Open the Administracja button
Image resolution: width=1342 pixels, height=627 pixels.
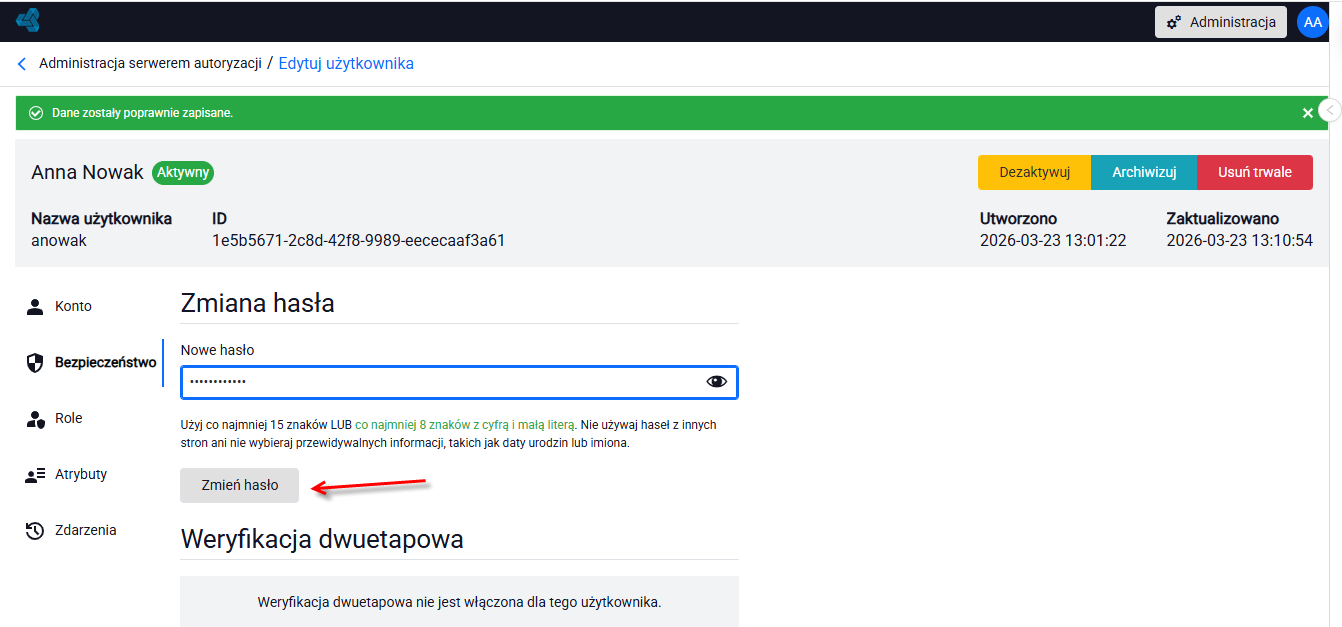point(1221,22)
